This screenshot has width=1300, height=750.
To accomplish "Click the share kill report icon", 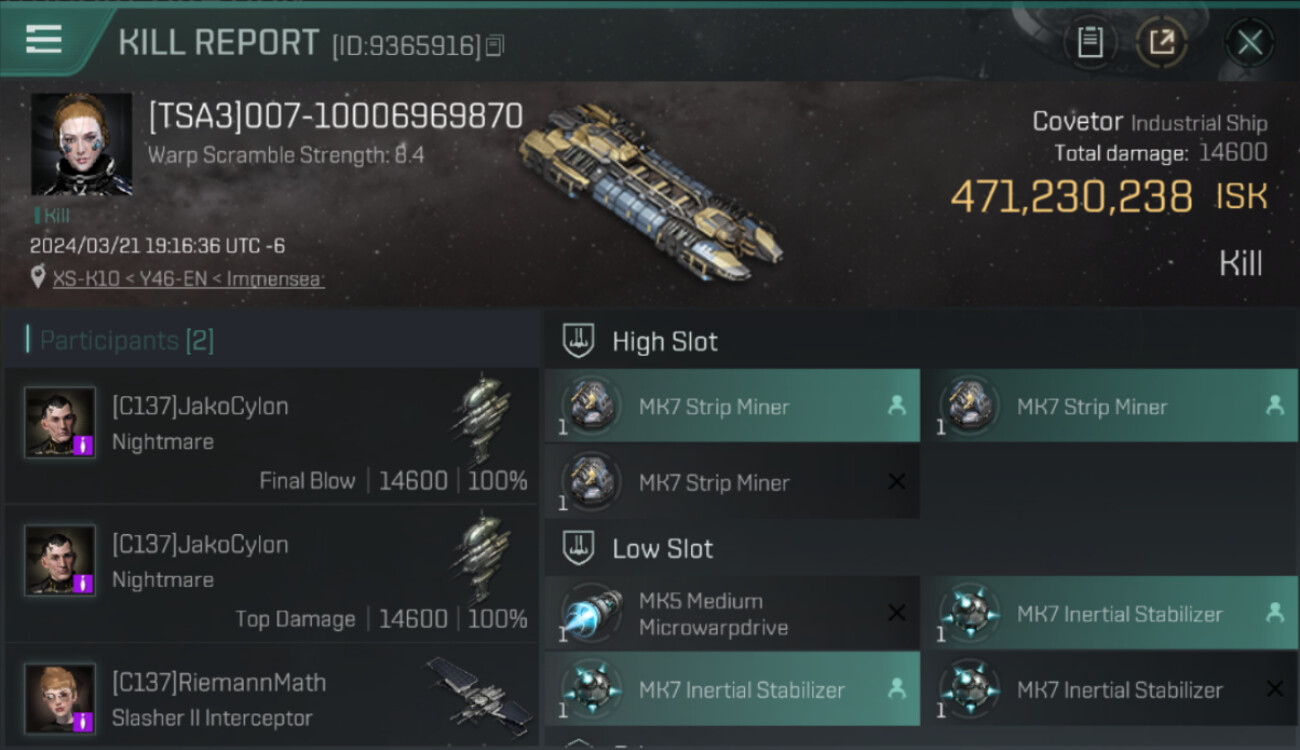I will click(x=1161, y=42).
